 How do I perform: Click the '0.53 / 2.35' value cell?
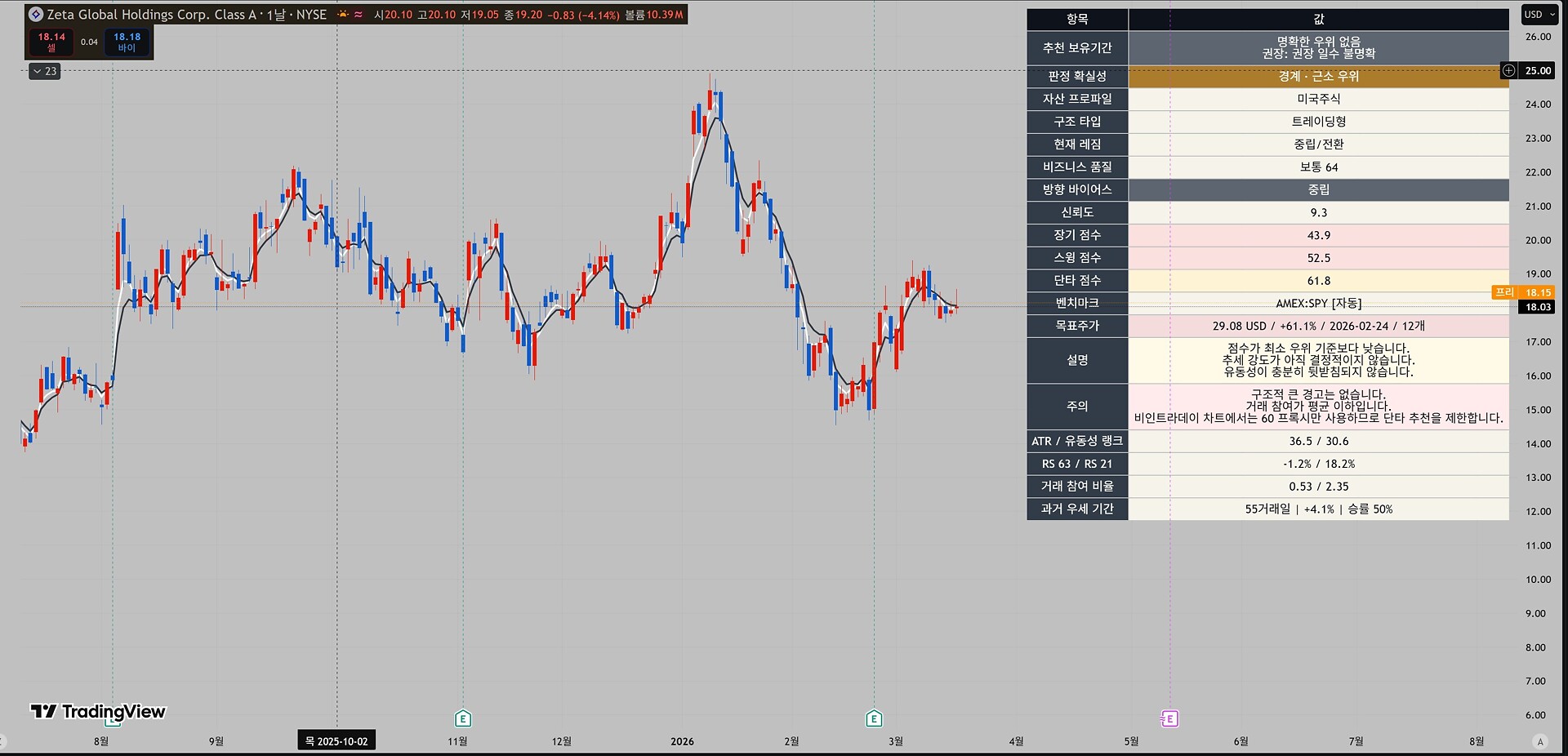pyautogui.click(x=1319, y=486)
